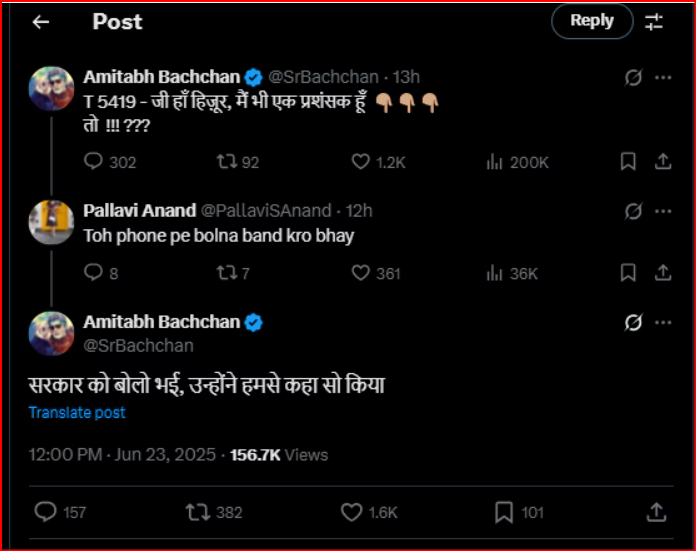
Task: Open more options on main post
Action: (x=662, y=322)
